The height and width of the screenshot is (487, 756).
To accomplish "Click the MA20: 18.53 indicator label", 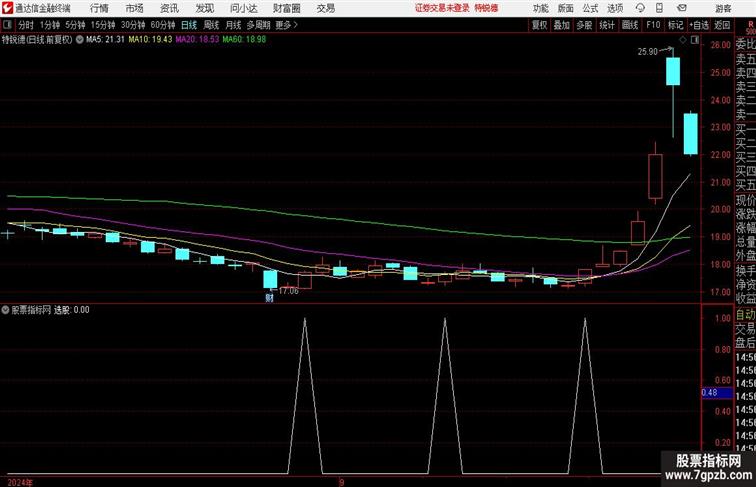I will pyautogui.click(x=197, y=40).
